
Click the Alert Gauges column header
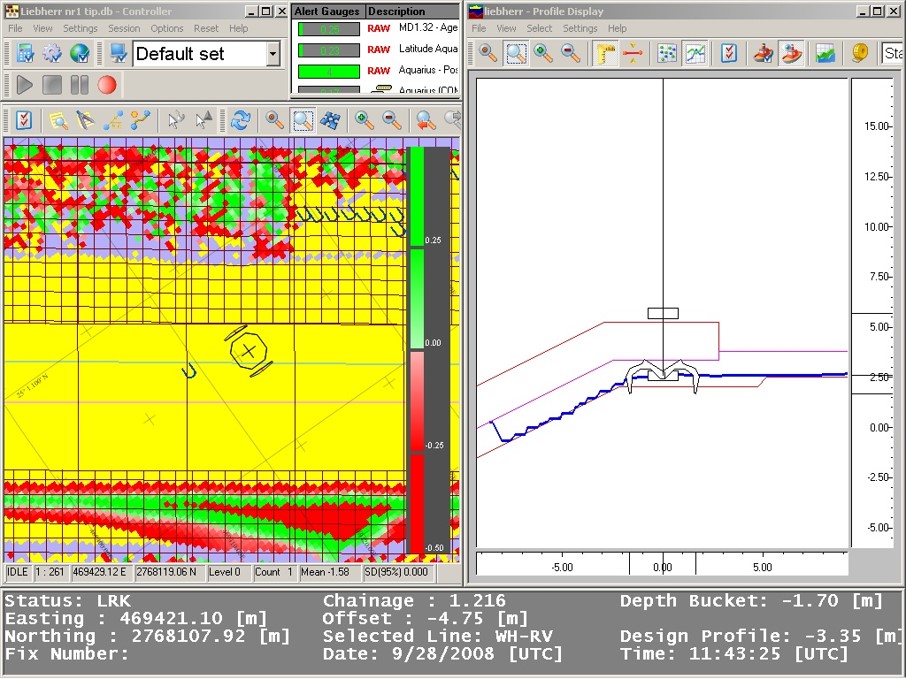point(328,11)
